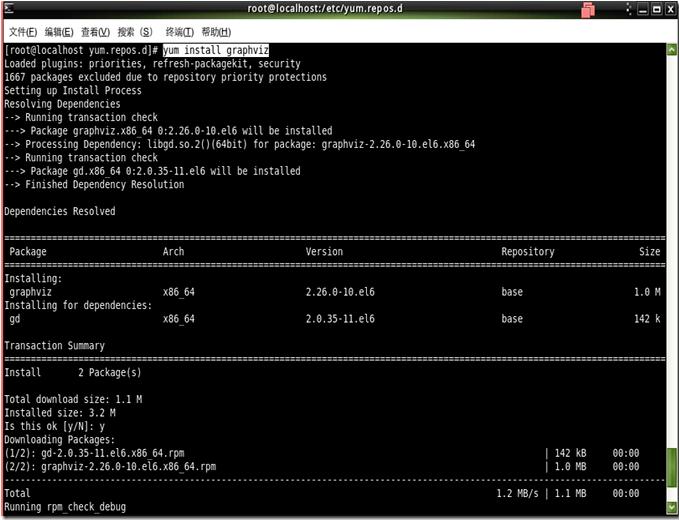Click the highlighted 'yum install graphviz' command

click(216, 50)
